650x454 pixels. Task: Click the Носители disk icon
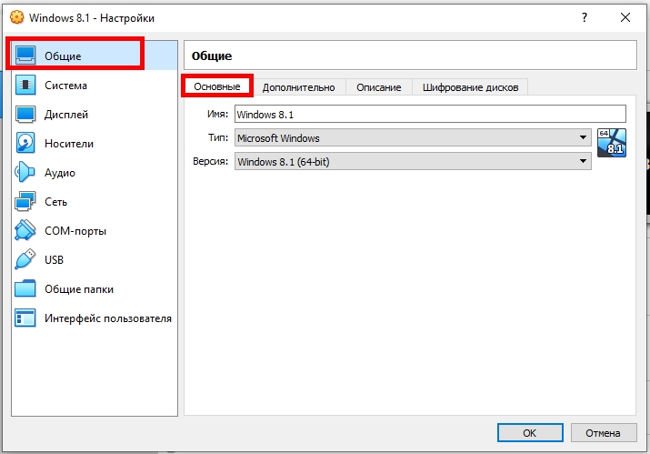point(25,143)
